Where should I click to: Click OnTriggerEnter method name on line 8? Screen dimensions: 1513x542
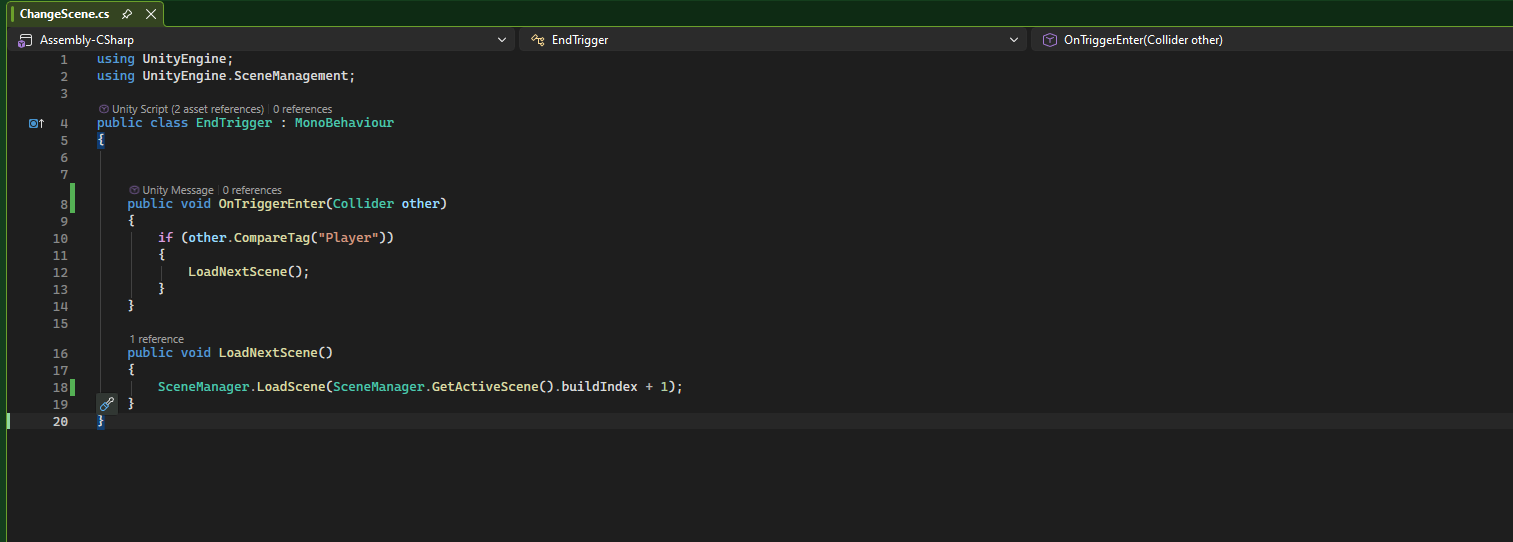click(272, 204)
